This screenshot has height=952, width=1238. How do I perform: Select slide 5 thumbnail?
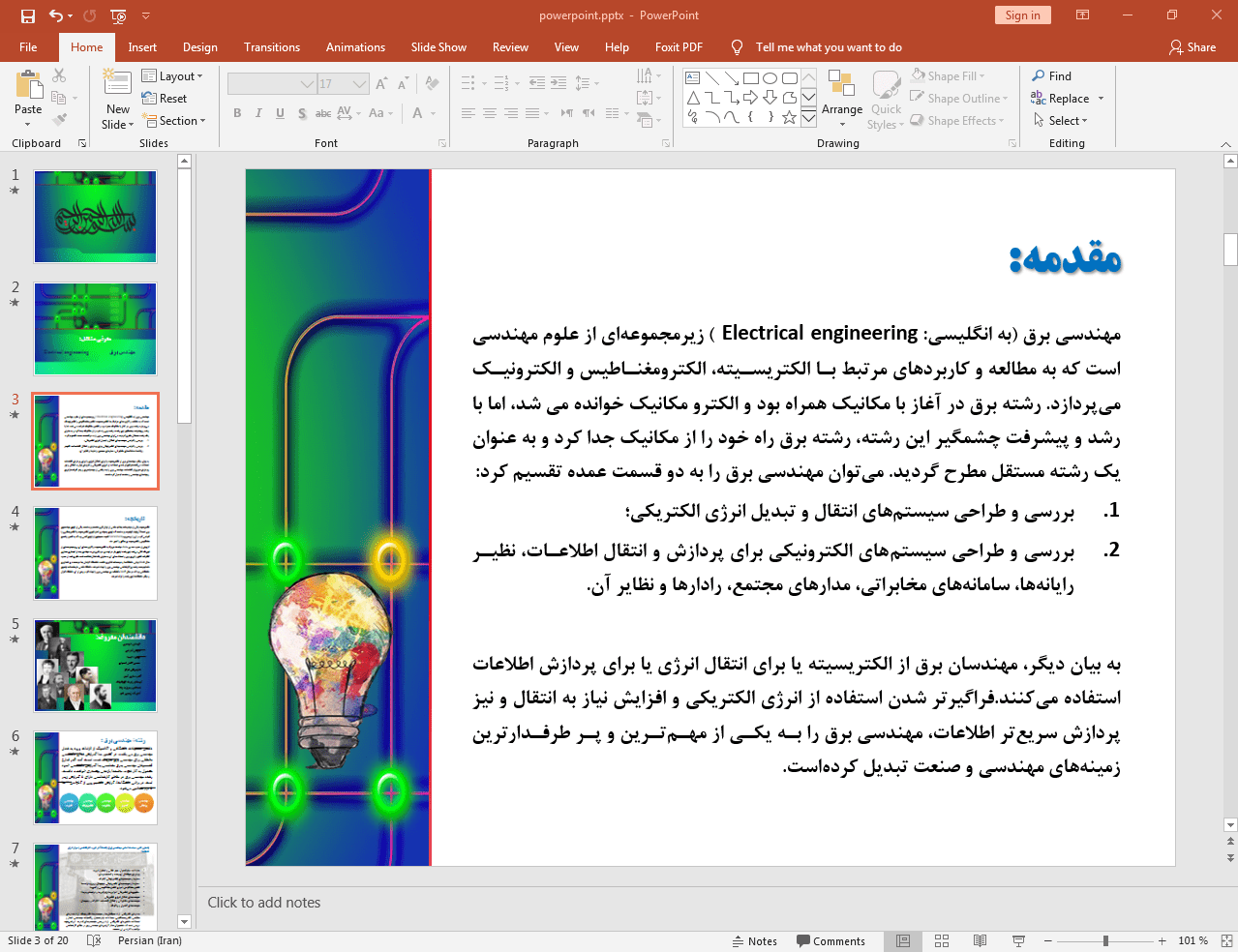tap(95, 666)
